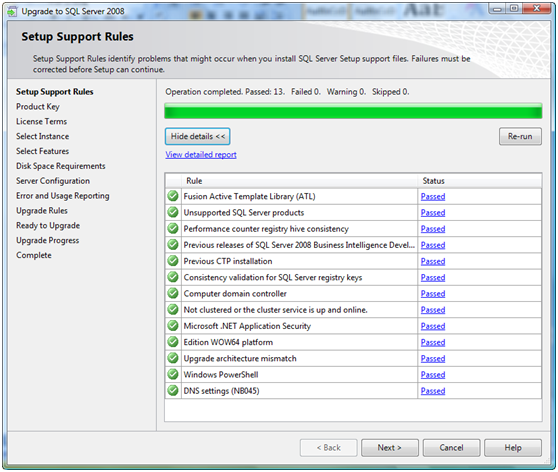Click green check icon for Performance counter registry row
Image resolution: width=558 pixels, height=472 pixels.
click(x=173, y=228)
